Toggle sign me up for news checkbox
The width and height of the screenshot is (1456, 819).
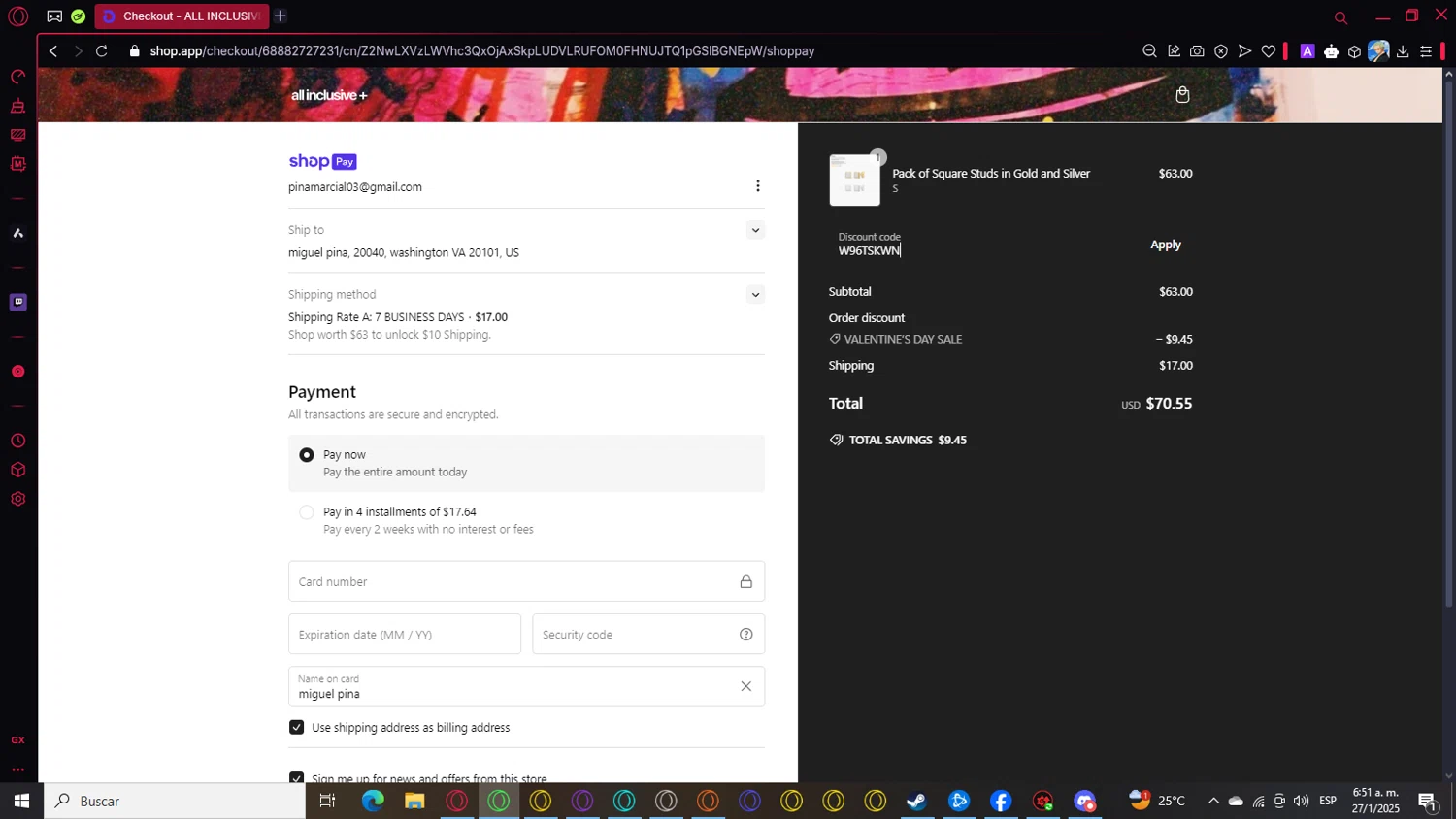[x=297, y=777]
